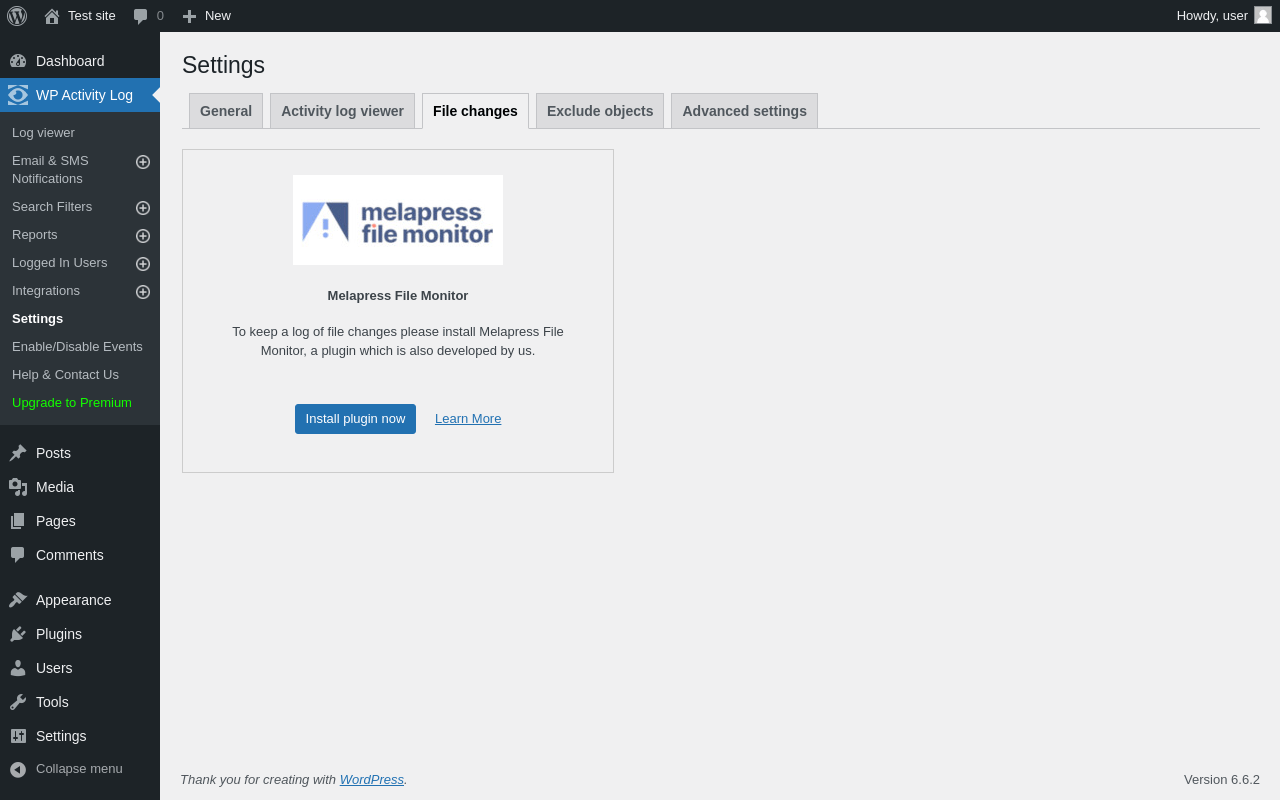The height and width of the screenshot is (800, 1280).
Task: Click the Plugins plug icon
Action: 18,634
